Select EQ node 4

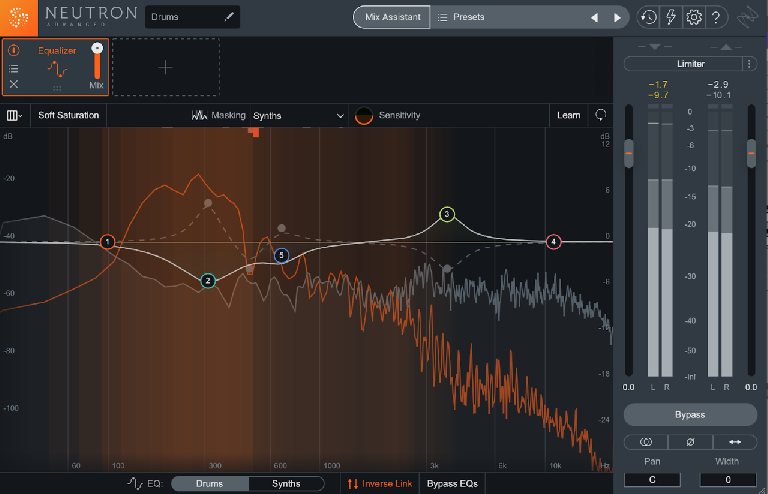[x=553, y=242]
